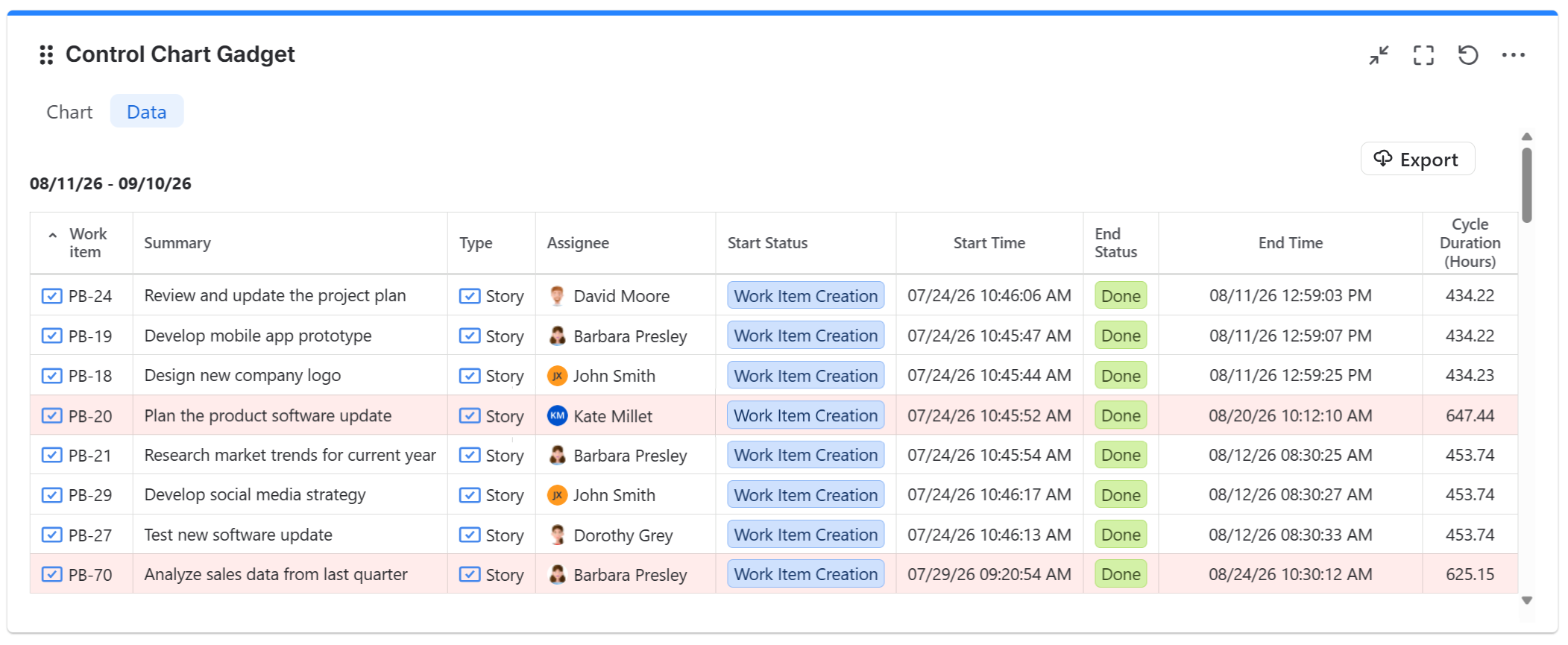
Task: Click start time 07/29/26 09:20:54 AM
Action: tap(989, 574)
